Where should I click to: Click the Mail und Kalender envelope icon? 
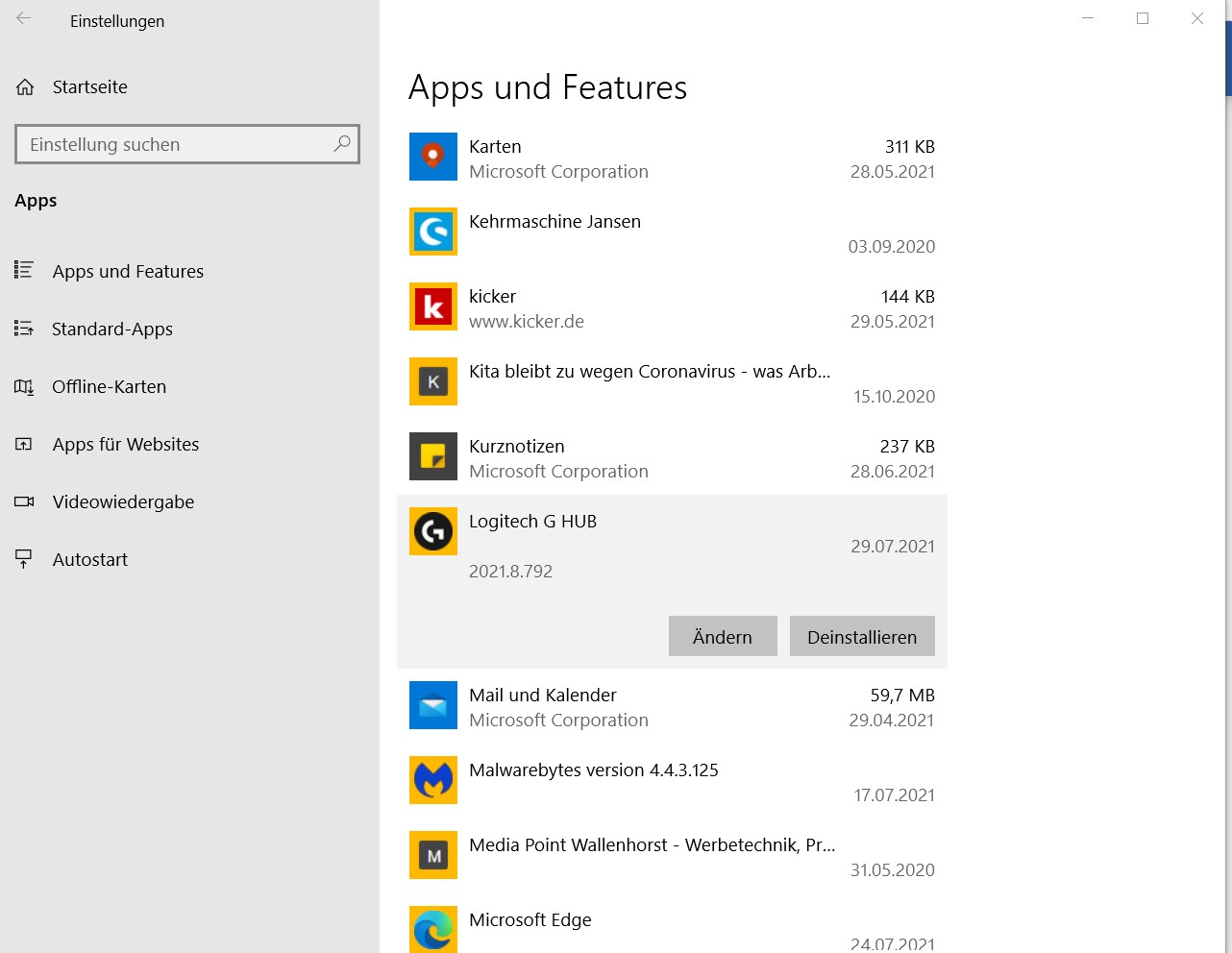[433, 705]
